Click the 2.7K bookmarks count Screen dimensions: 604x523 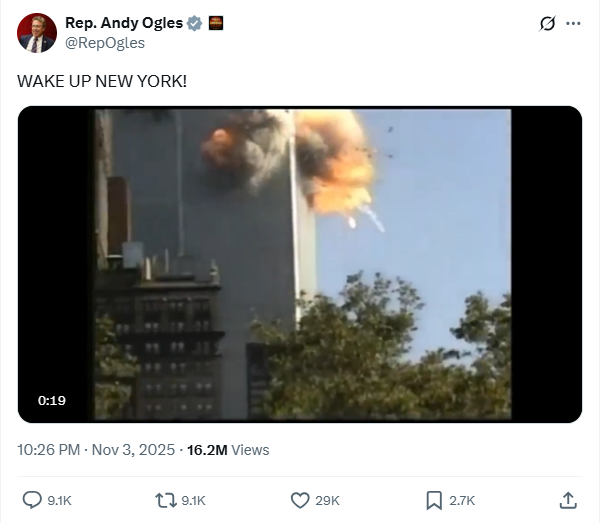click(462, 501)
